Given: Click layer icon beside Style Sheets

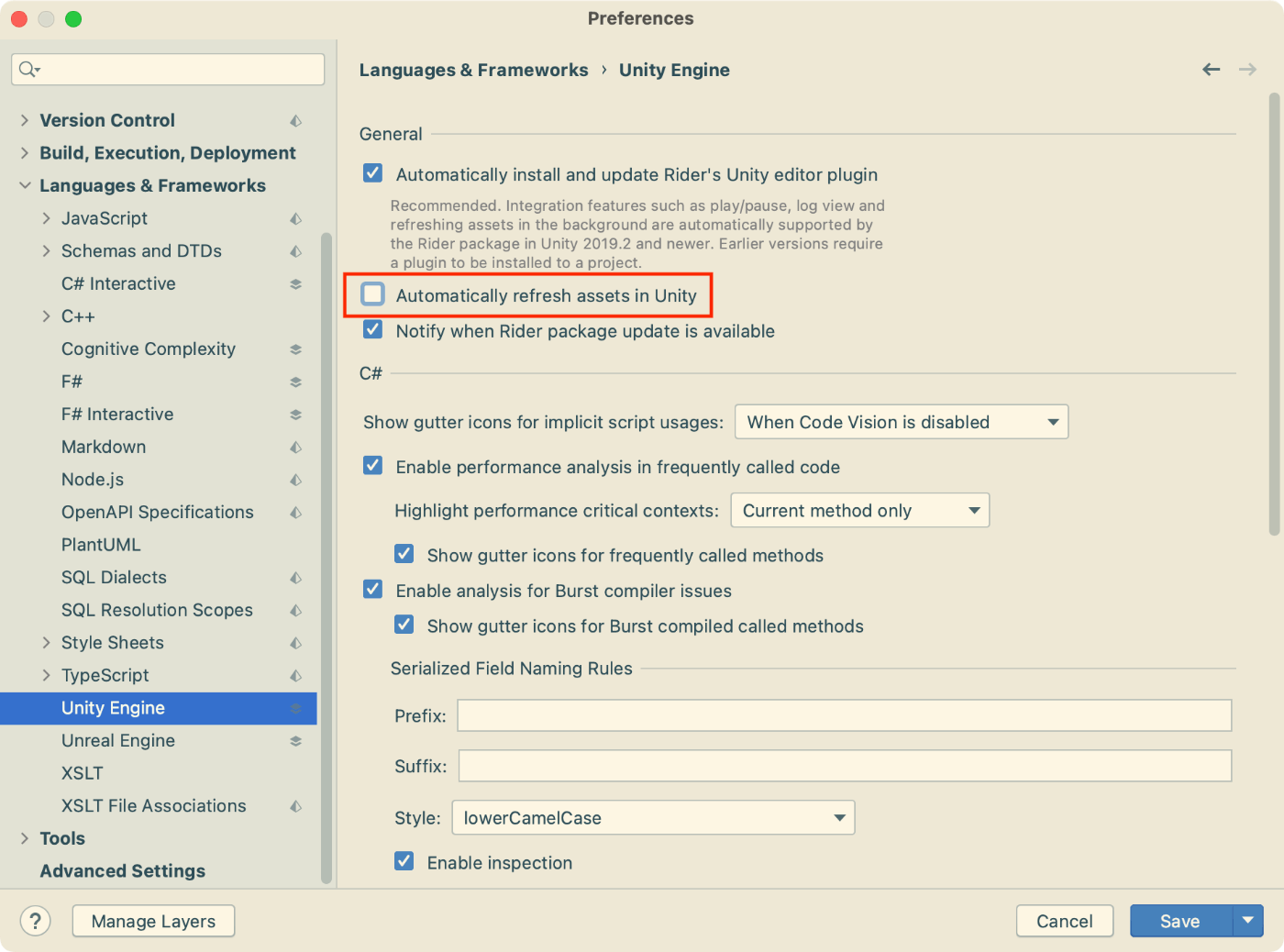Looking at the screenshot, I should (295, 643).
